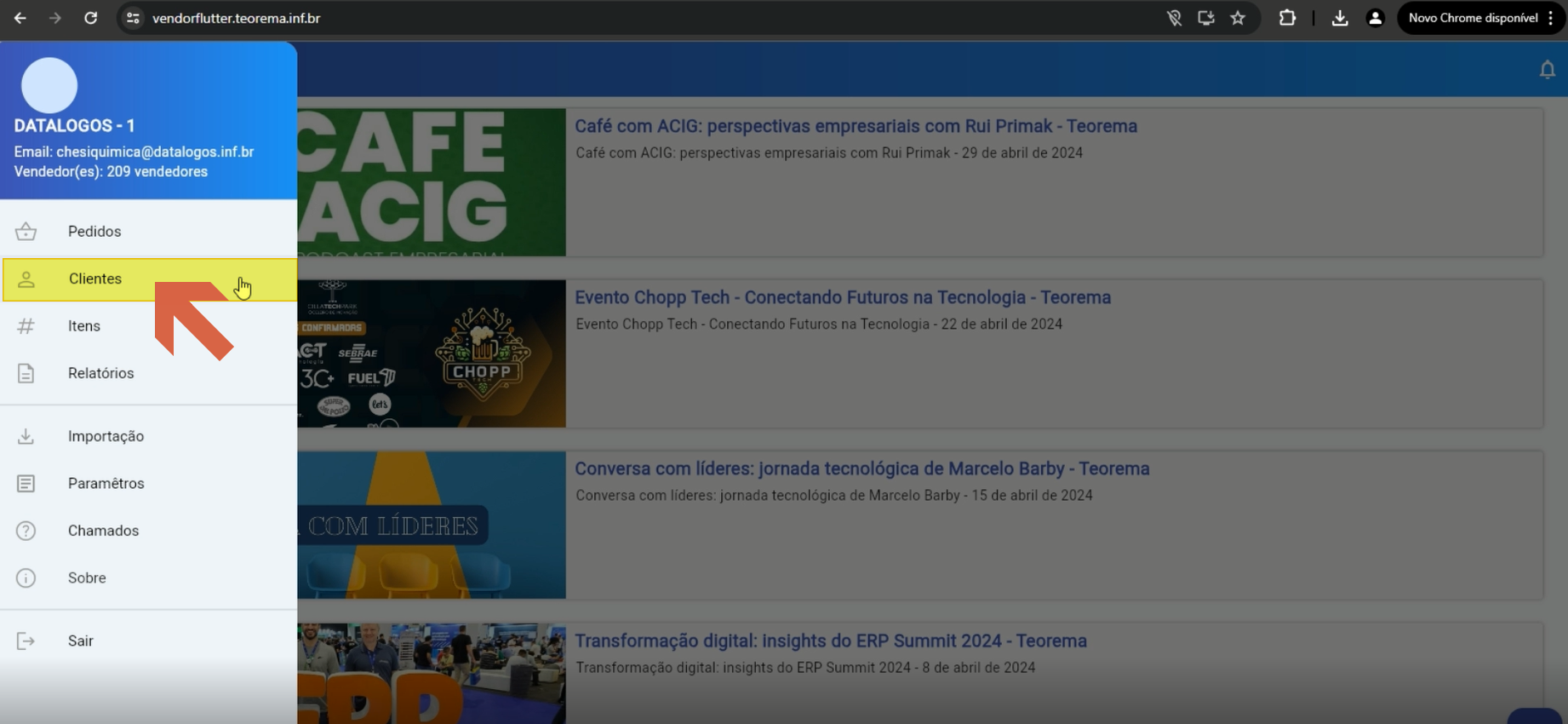Click the Importação download-arrow icon
The image size is (1568, 724).
tap(26, 436)
